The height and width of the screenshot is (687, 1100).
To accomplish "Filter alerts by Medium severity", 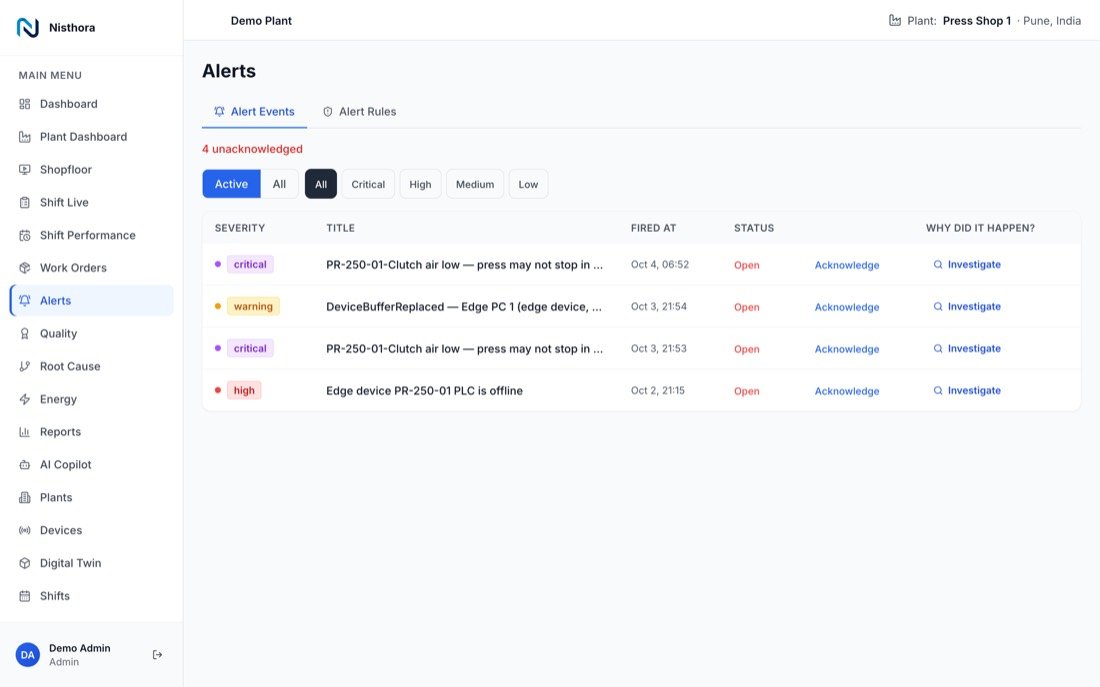I will [475, 184].
